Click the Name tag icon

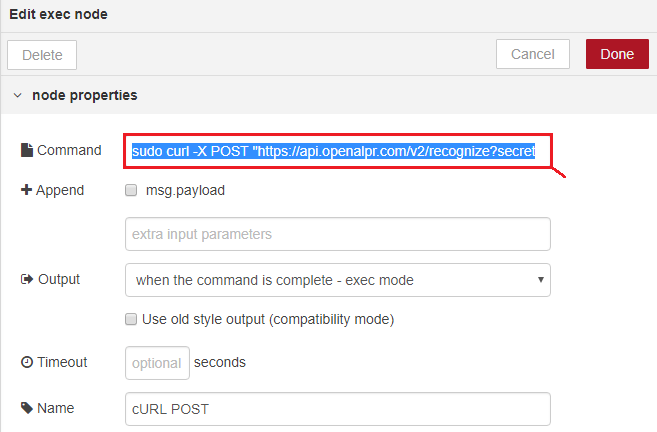tap(27, 409)
